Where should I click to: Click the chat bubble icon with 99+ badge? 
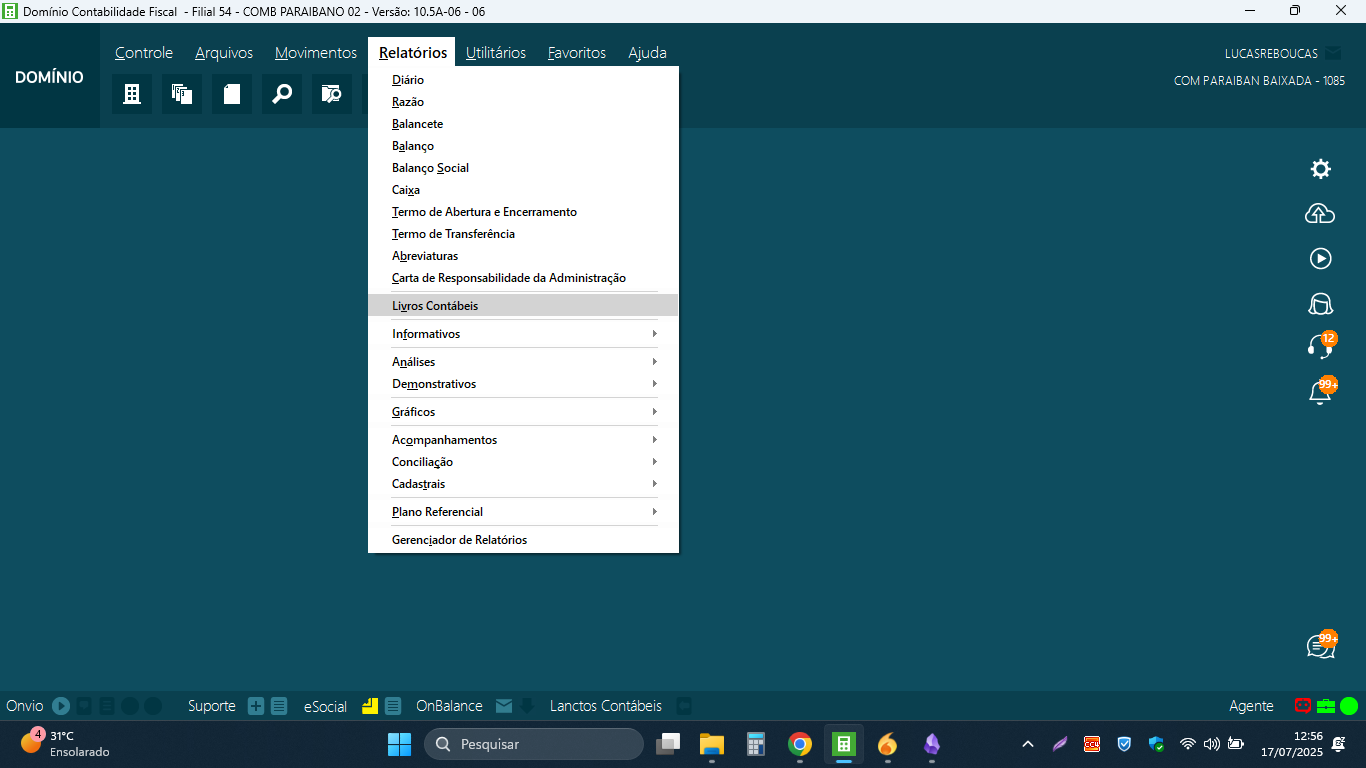click(1320, 646)
